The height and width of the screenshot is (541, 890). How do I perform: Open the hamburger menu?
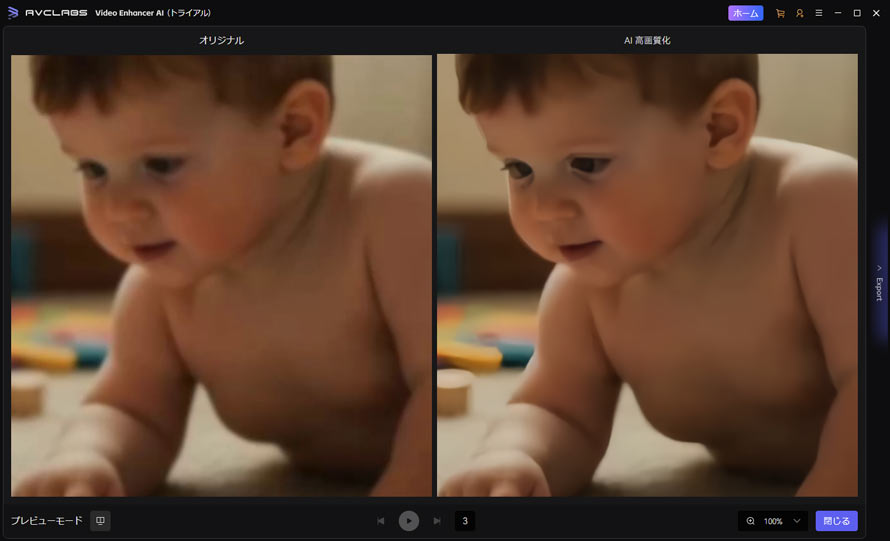(818, 13)
